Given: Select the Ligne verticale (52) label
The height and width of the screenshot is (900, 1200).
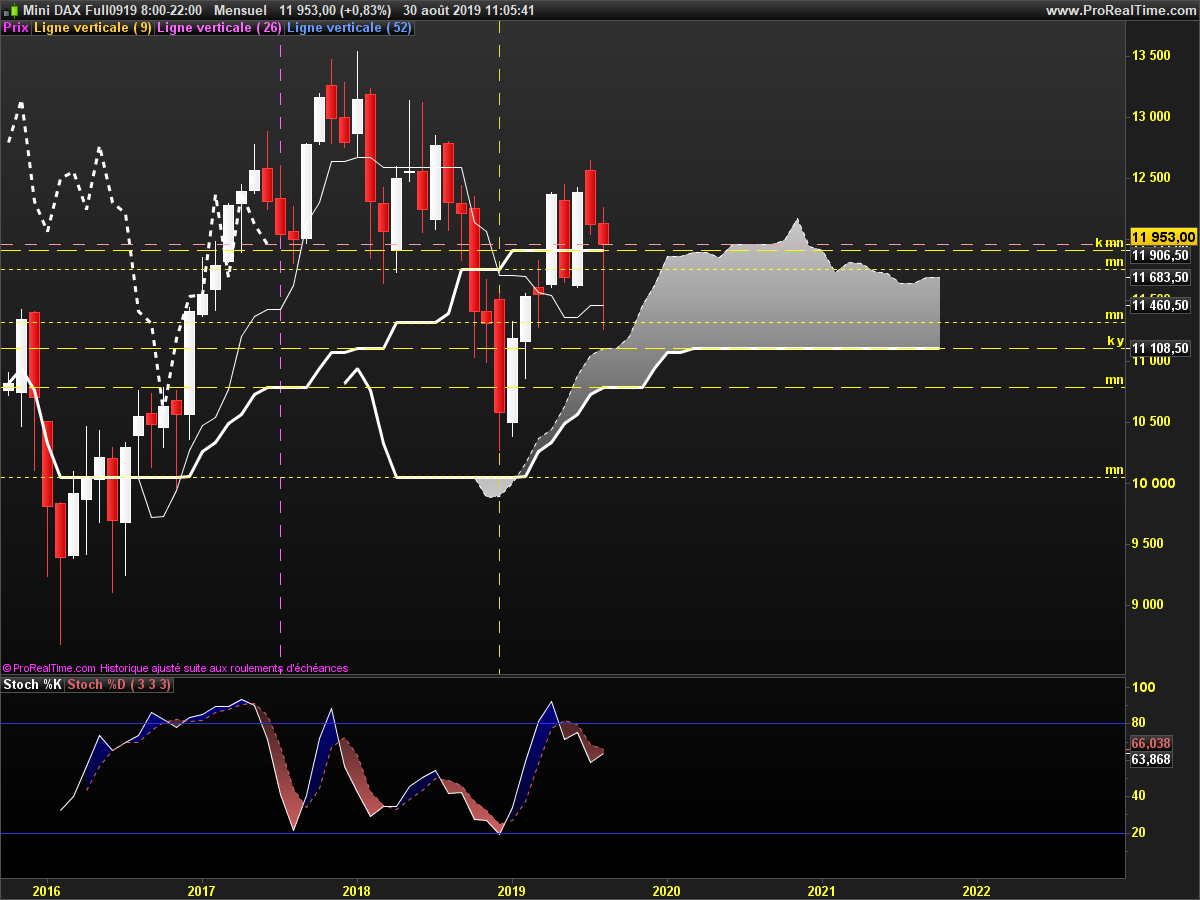Looking at the screenshot, I should pos(349,28).
